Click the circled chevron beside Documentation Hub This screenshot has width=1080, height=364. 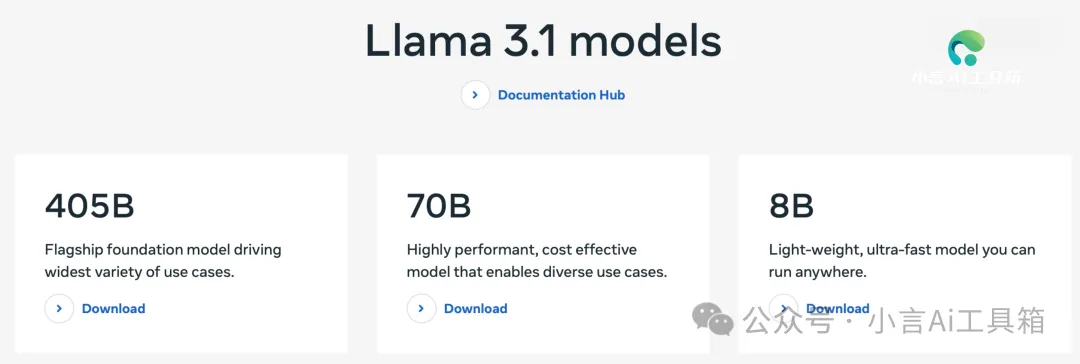(475, 95)
